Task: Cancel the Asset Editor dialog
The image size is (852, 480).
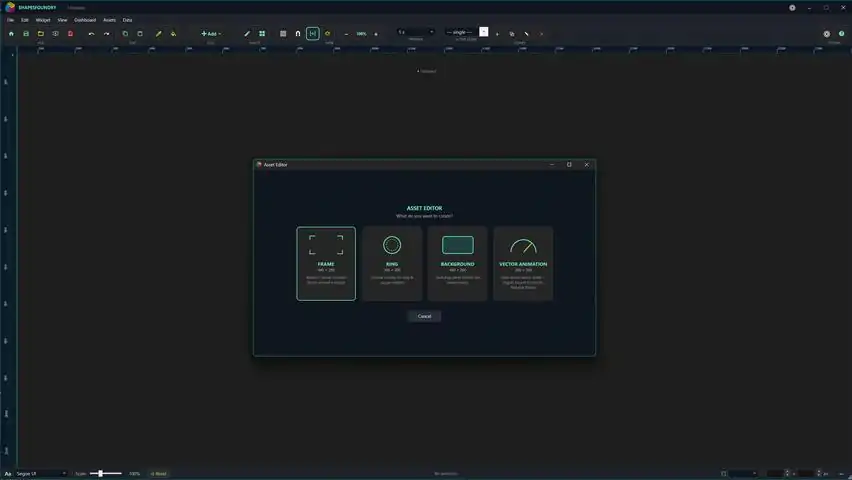Action: point(424,316)
